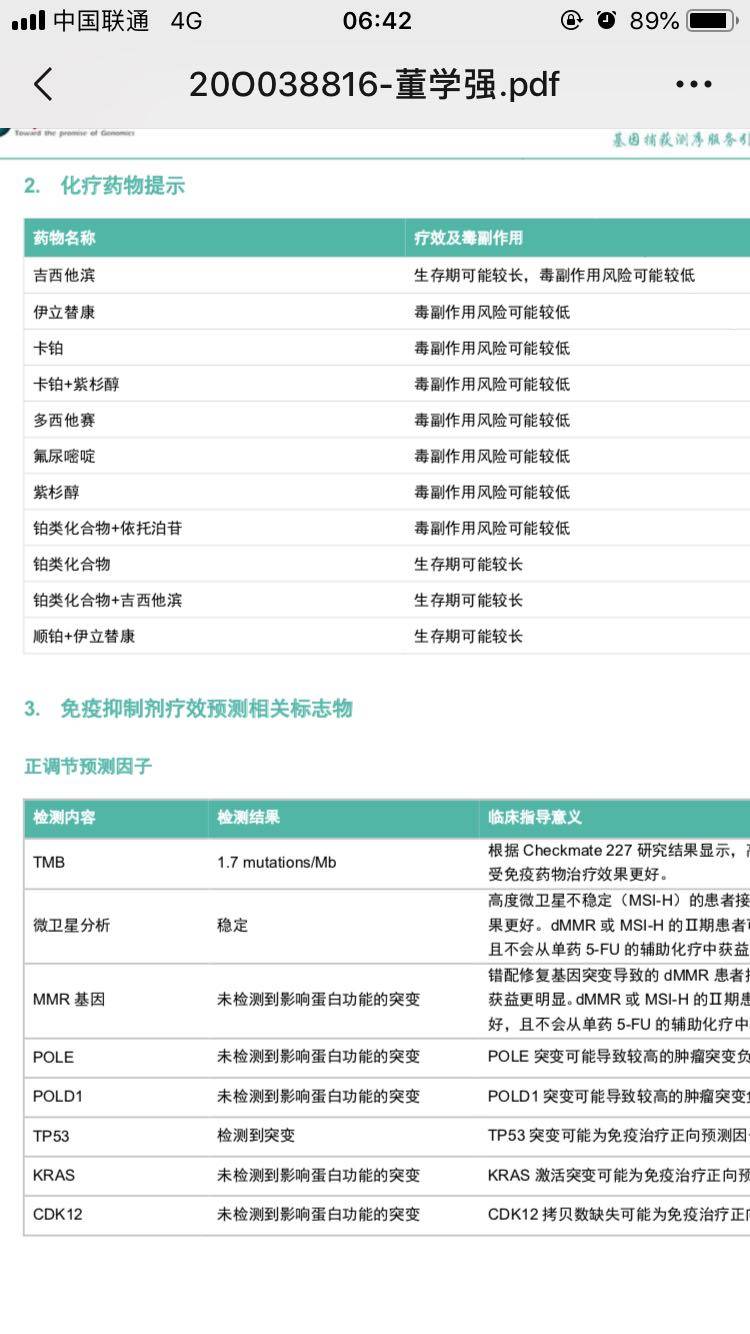This screenshot has height=1334, width=750.
Task: Tap the 药物名称 column header
Action: click(65, 238)
